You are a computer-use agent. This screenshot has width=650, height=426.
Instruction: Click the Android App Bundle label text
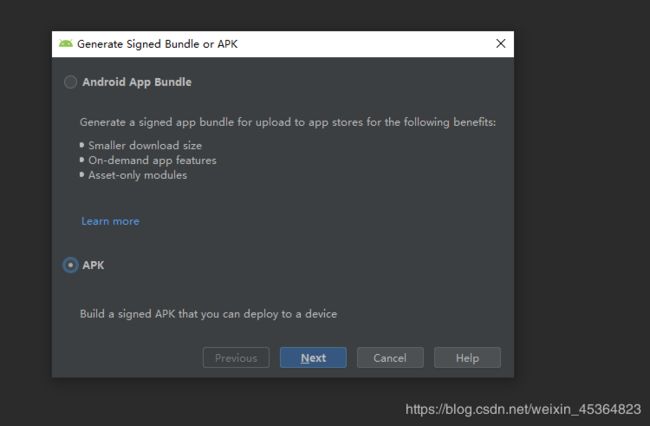point(137,82)
